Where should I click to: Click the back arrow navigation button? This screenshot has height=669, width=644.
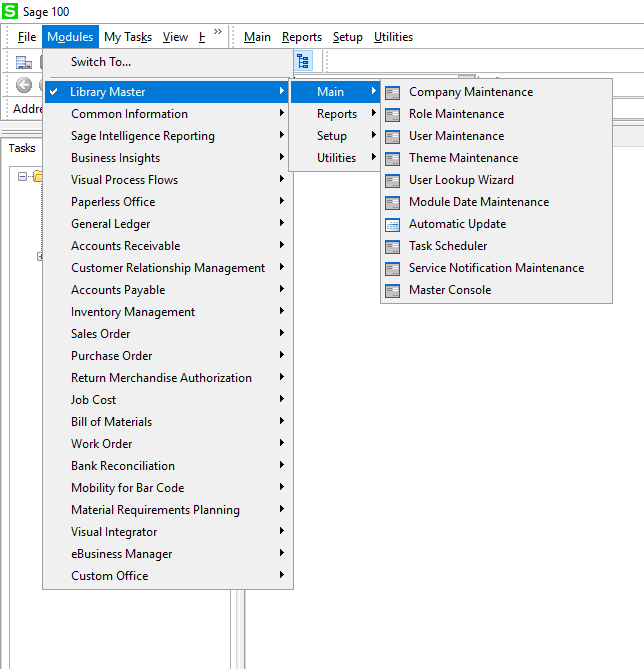(24, 85)
